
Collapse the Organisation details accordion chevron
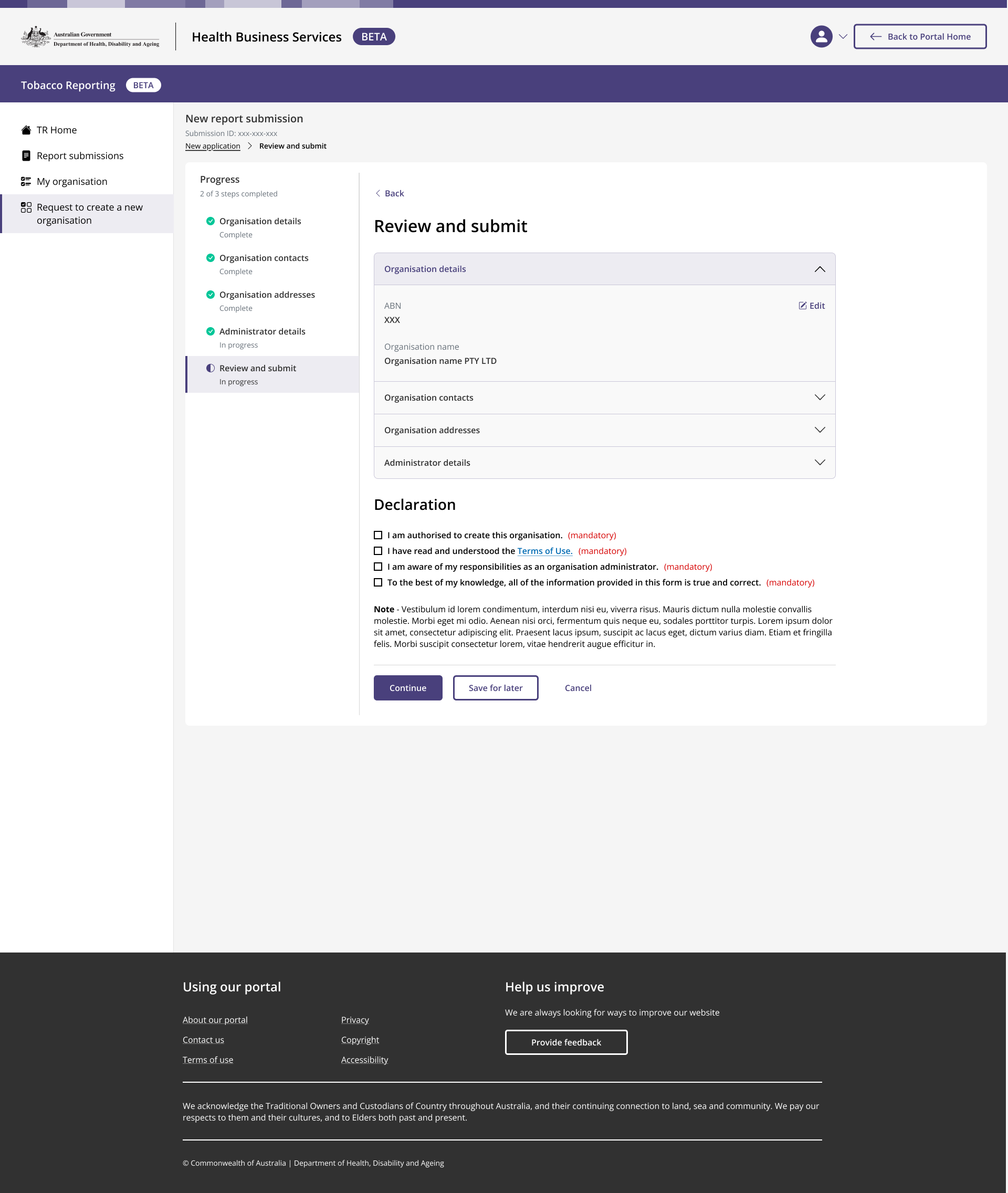(820, 269)
